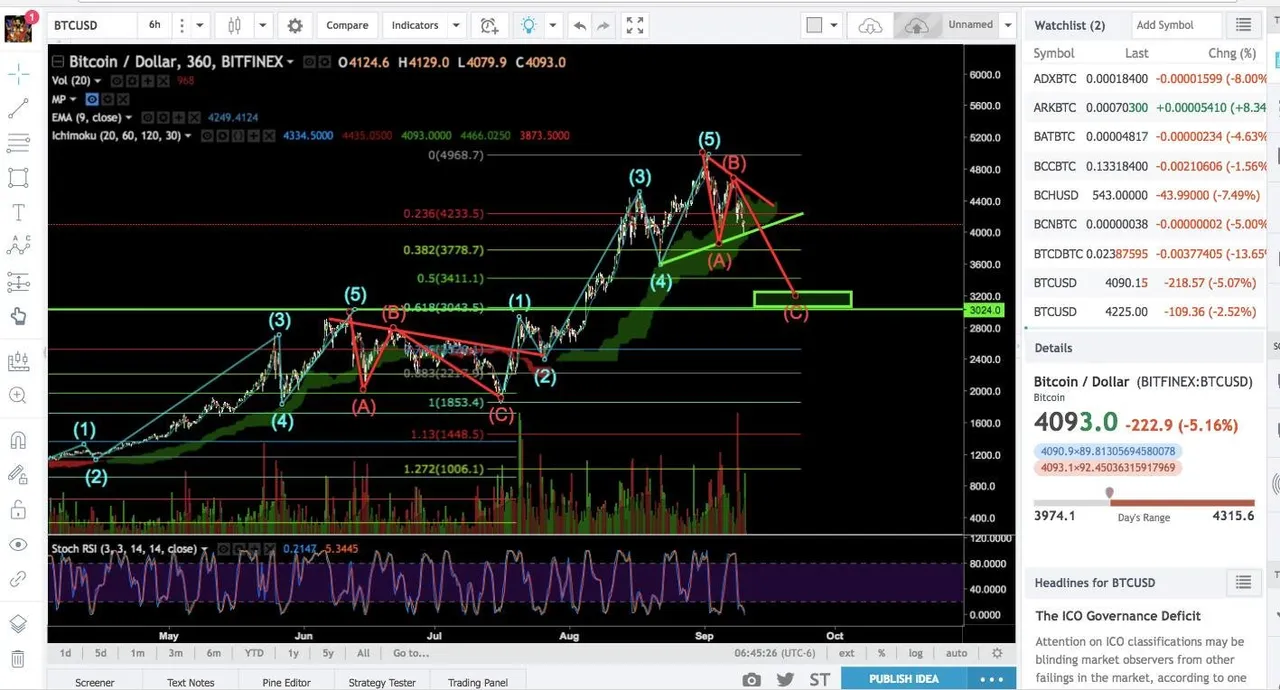
Task: Toggle the ext extended hours button
Action: 846,653
